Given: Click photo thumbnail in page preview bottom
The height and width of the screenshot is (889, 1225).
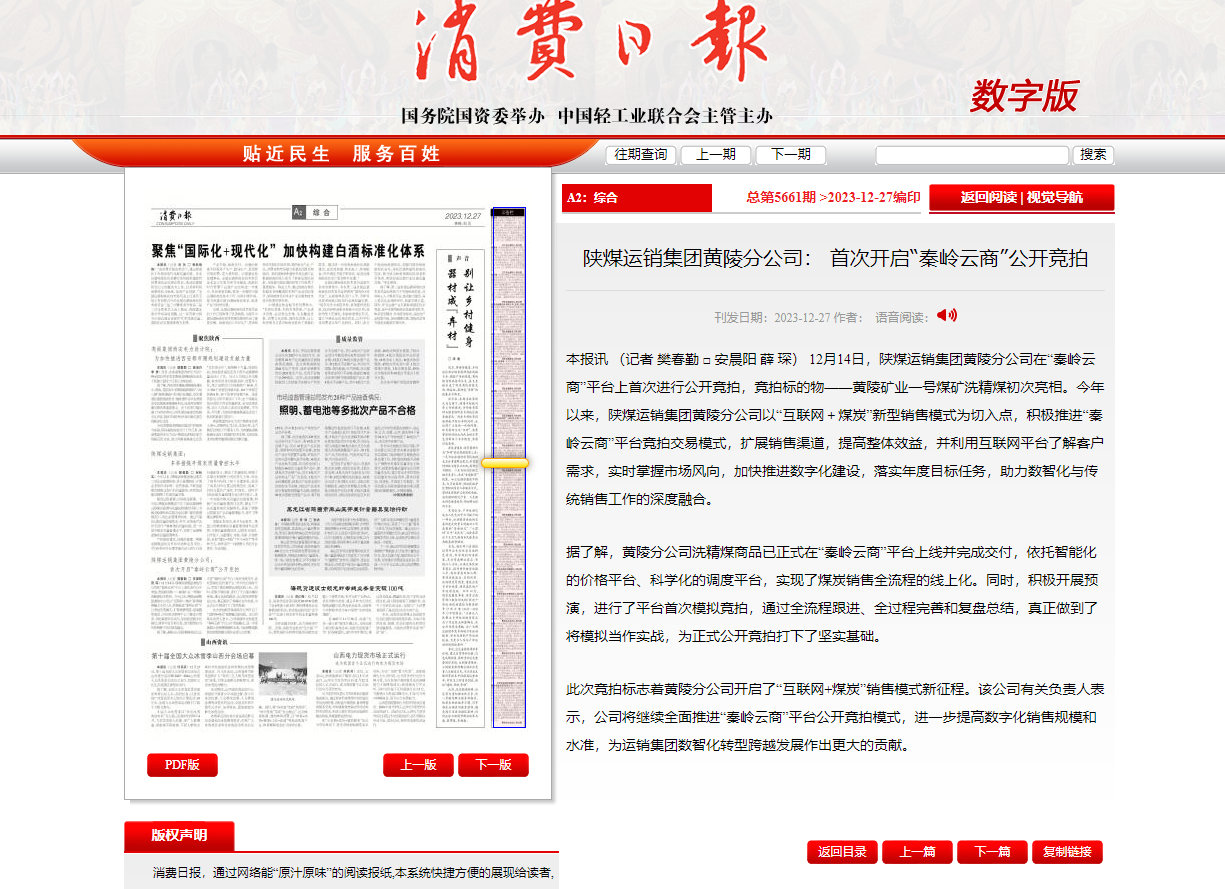Looking at the screenshot, I should pos(282,674).
